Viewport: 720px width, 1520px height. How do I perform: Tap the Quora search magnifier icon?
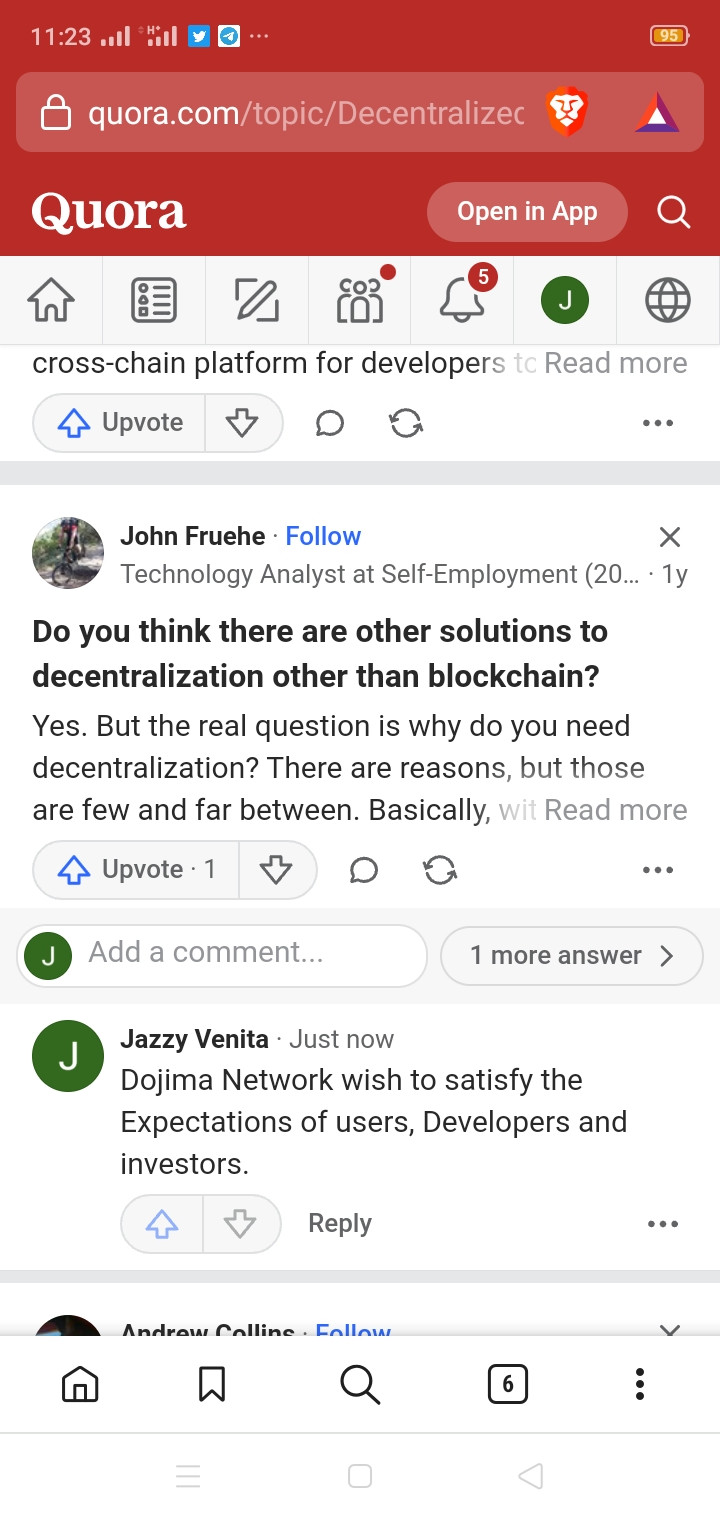tap(673, 212)
